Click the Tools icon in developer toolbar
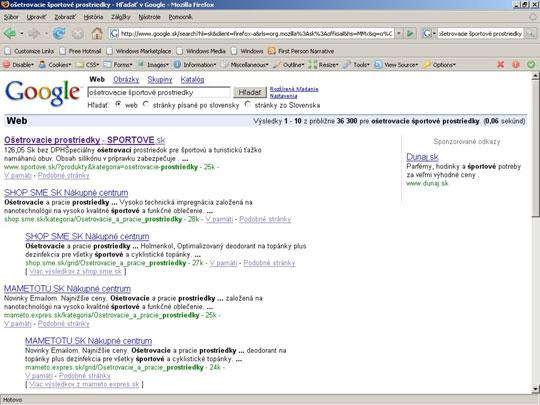This screenshot has height=405, width=540. (x=347, y=64)
